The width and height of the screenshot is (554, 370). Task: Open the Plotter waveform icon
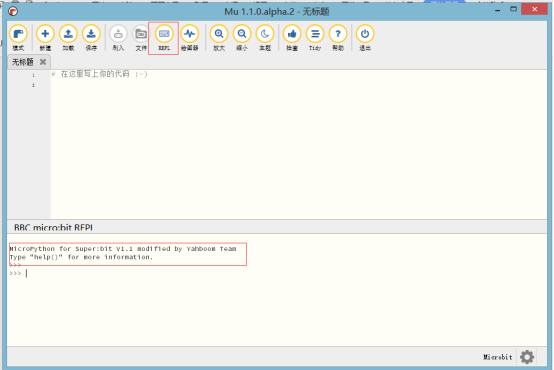[190, 34]
